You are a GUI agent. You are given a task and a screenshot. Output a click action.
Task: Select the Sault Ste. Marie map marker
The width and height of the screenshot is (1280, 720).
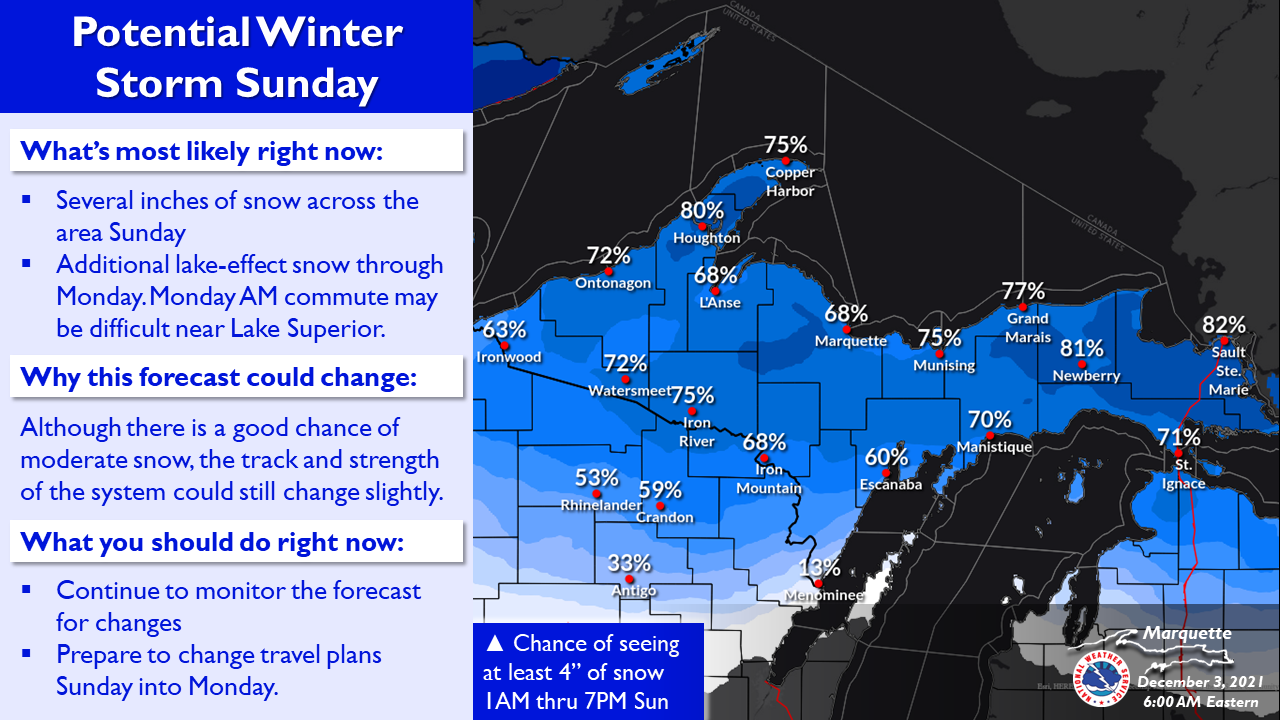pos(1224,341)
